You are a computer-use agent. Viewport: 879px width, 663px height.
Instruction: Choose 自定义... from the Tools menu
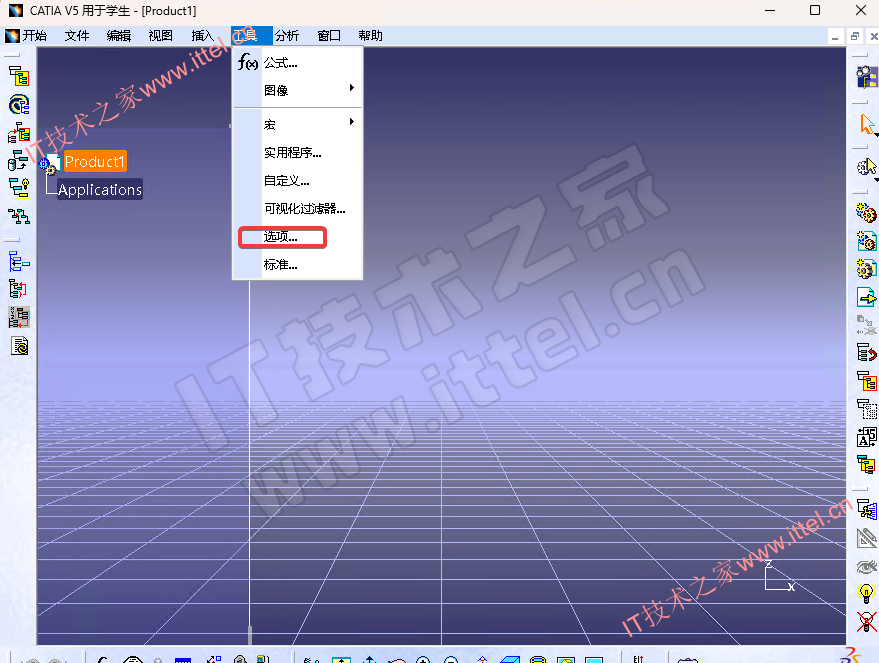click(298, 180)
